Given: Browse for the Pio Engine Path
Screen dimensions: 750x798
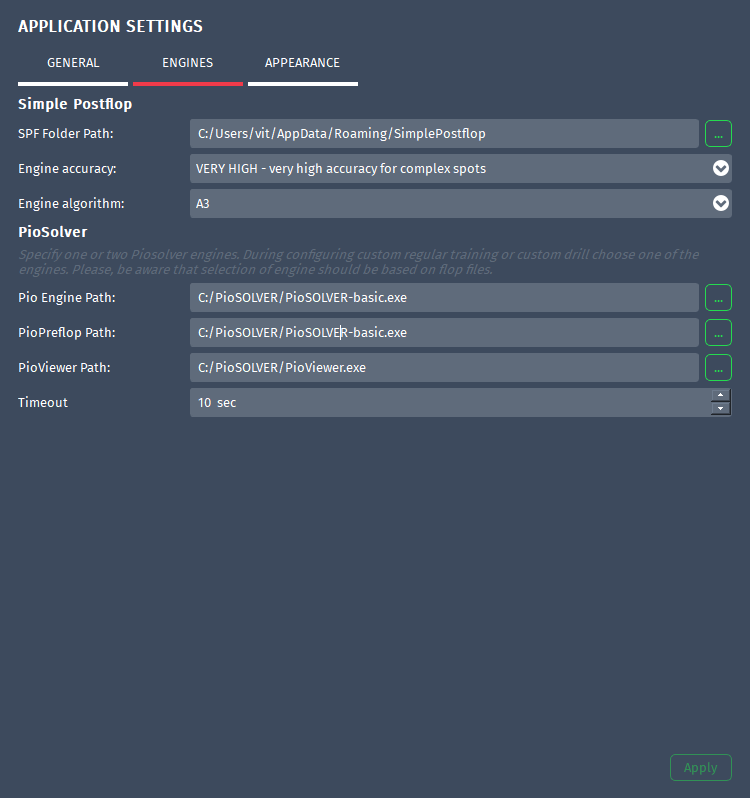Looking at the screenshot, I should (718, 298).
